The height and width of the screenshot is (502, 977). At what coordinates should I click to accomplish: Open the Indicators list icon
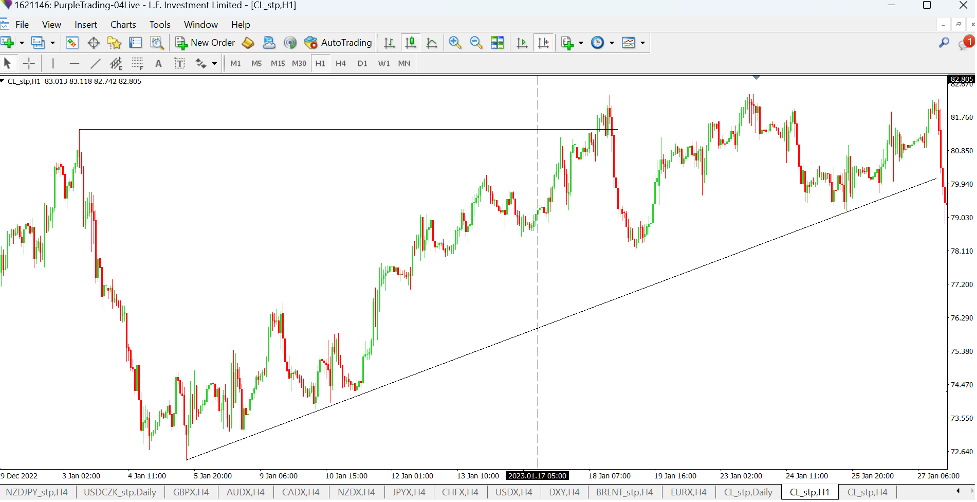coord(567,42)
